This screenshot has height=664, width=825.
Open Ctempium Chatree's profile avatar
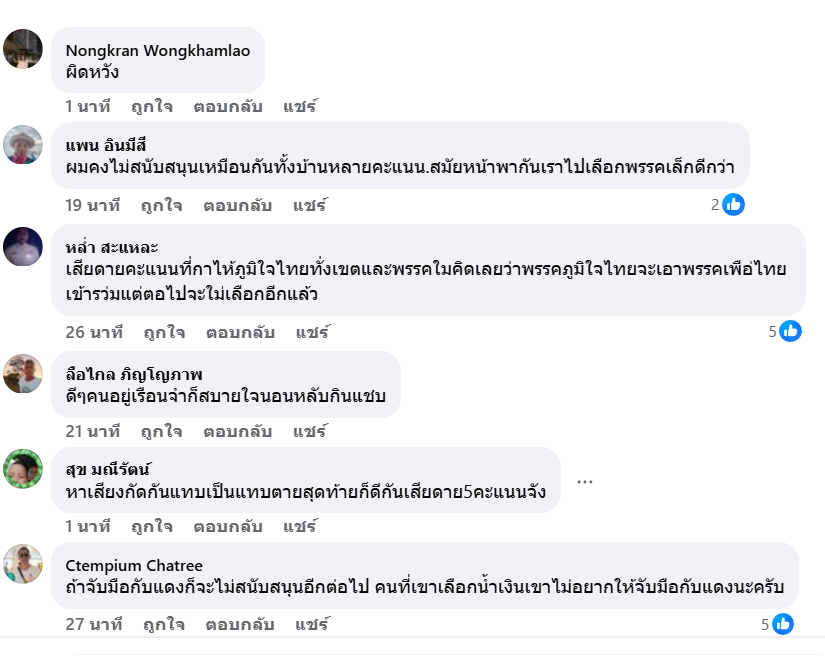coord(23,564)
